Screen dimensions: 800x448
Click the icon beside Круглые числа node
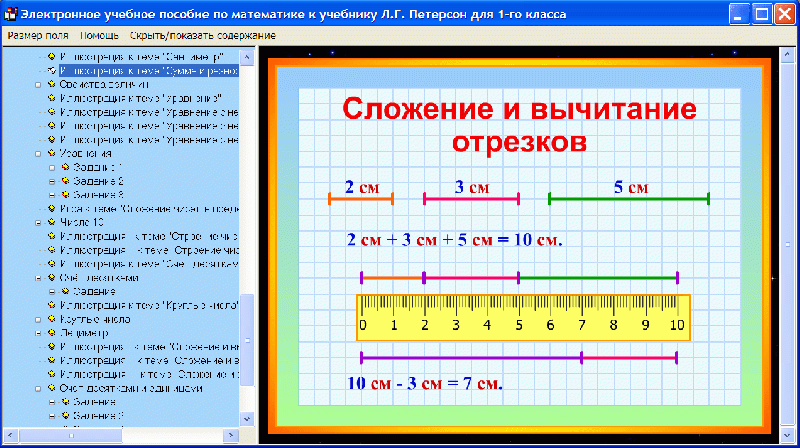point(52,319)
